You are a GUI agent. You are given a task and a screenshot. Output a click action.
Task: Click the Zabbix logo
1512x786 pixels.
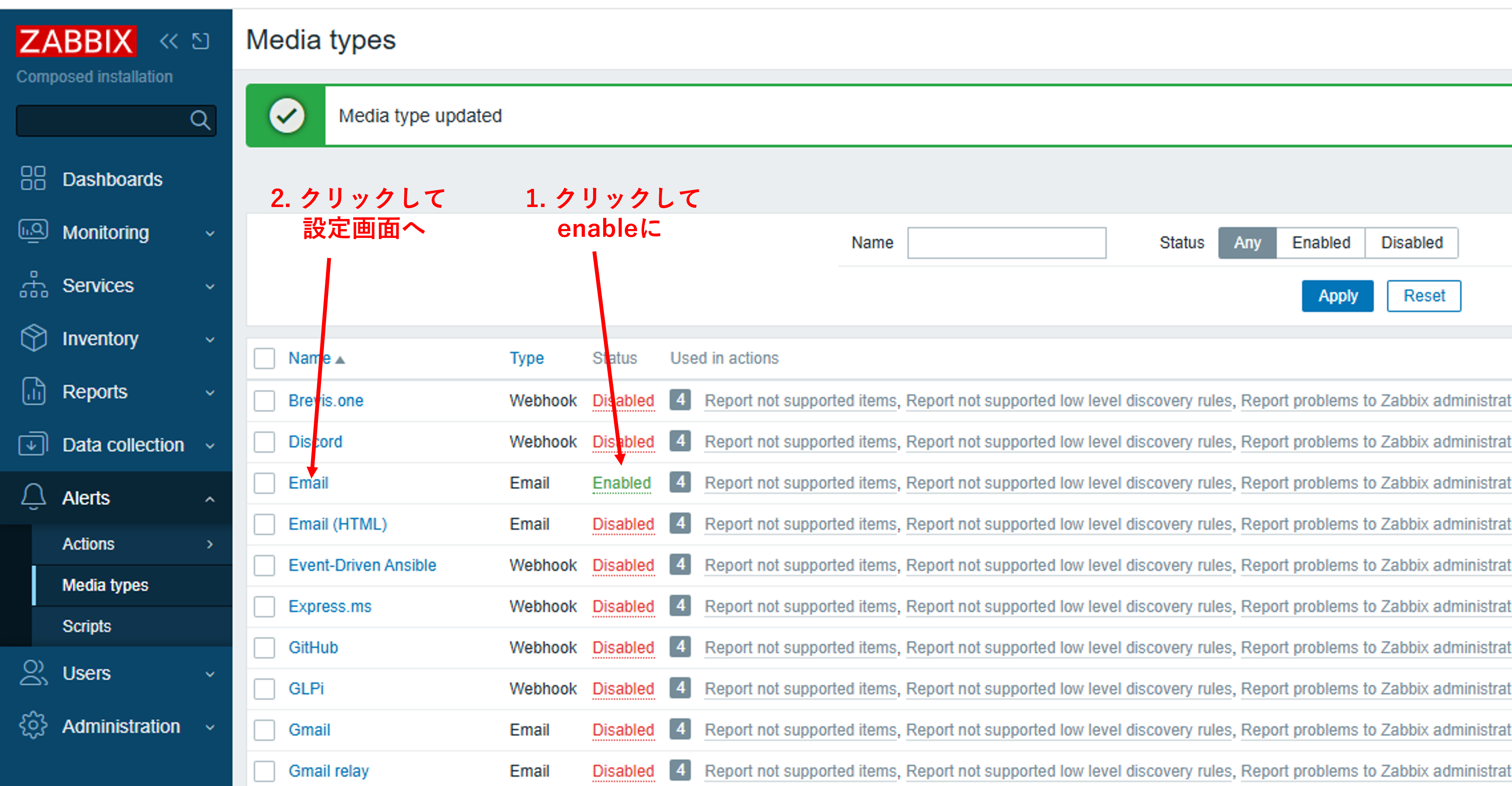(76, 41)
